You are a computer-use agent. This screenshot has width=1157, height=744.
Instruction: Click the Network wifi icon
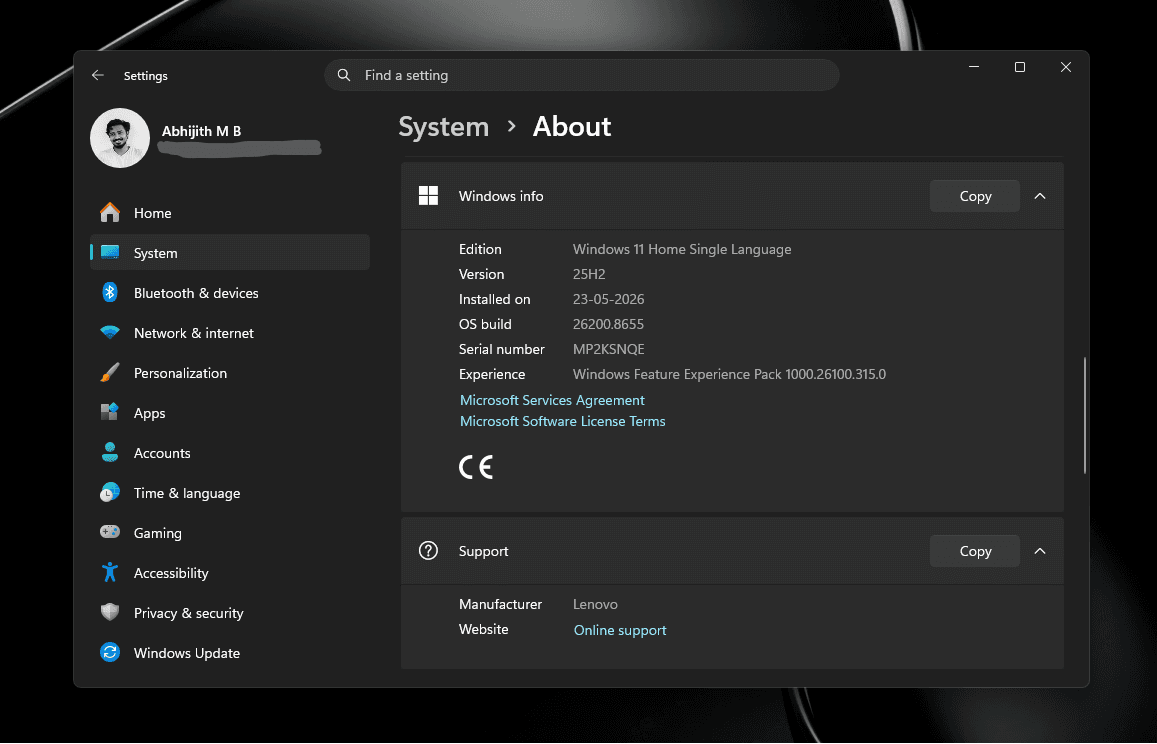110,332
